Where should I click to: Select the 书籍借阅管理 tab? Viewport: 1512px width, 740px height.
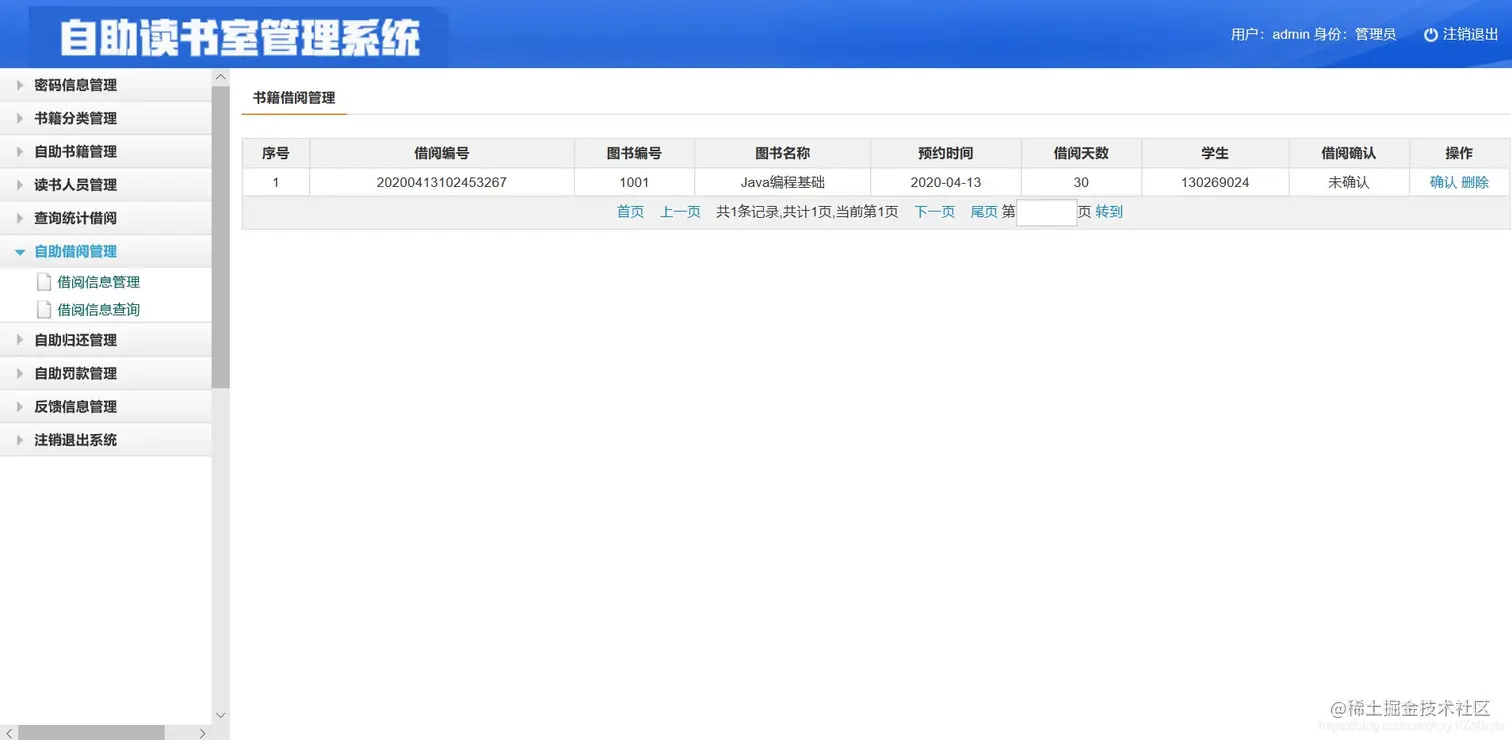coord(294,98)
